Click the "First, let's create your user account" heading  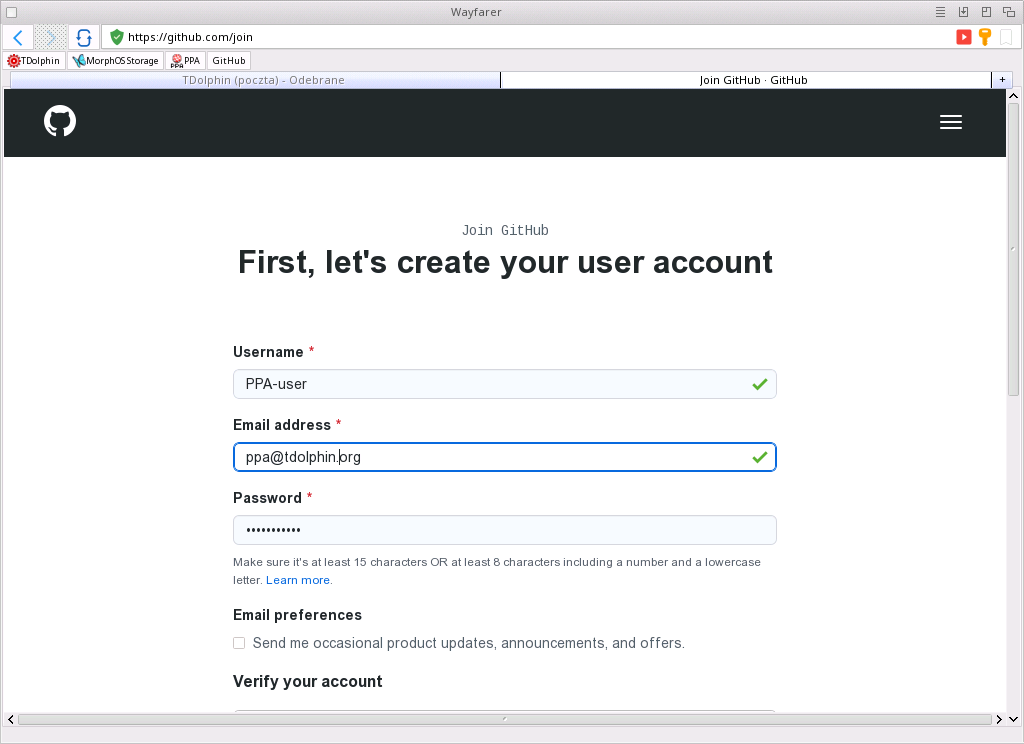[505, 263]
